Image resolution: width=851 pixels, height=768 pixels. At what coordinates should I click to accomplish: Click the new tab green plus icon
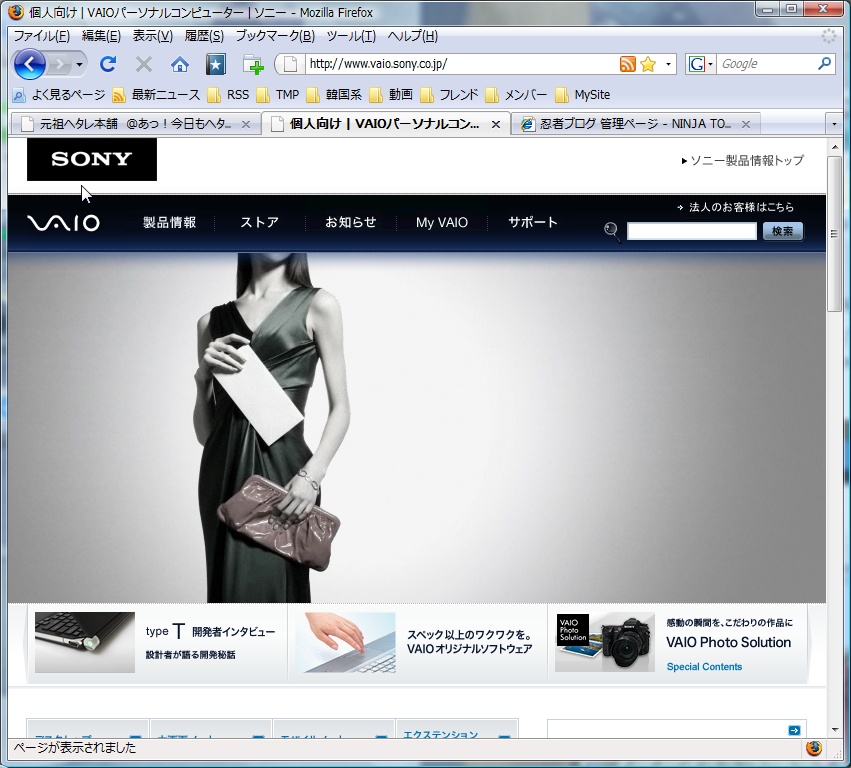point(253,65)
